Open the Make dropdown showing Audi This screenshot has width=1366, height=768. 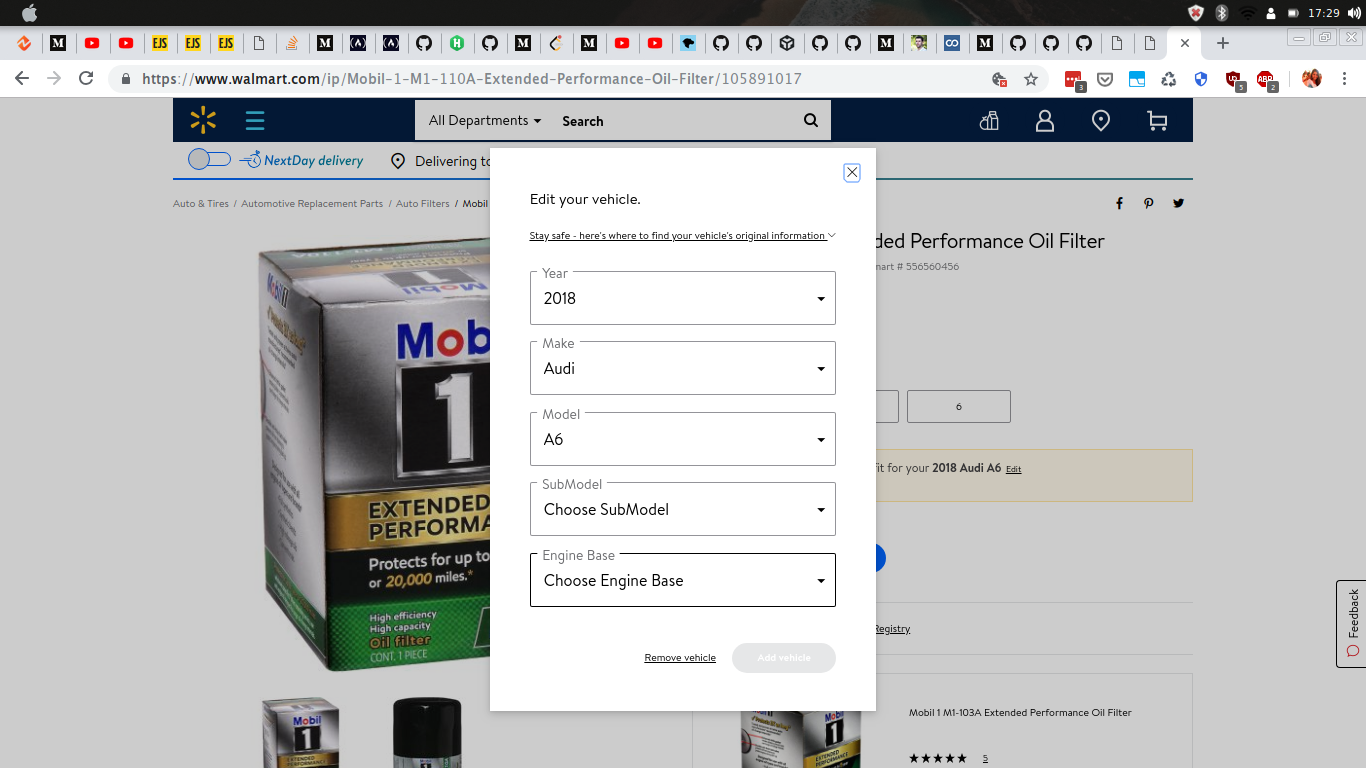683,368
